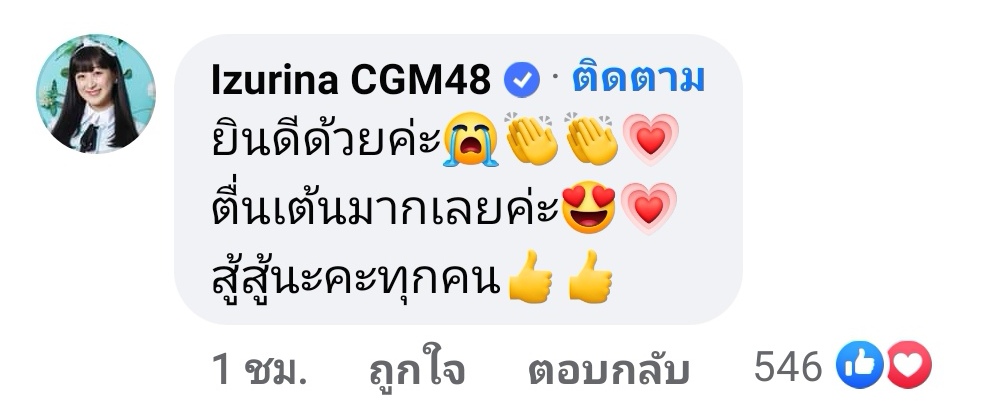View the 546 reactions count
1004x401 pixels.
(x=788, y=367)
